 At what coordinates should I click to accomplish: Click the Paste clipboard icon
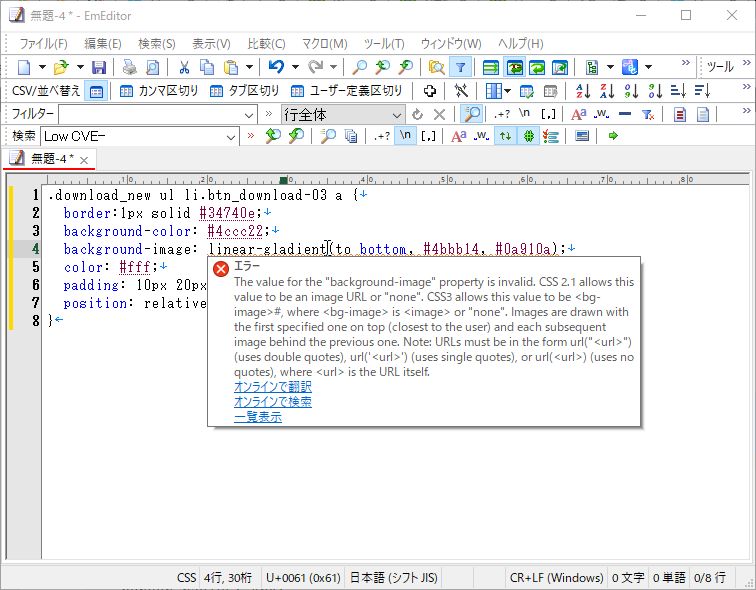231,67
